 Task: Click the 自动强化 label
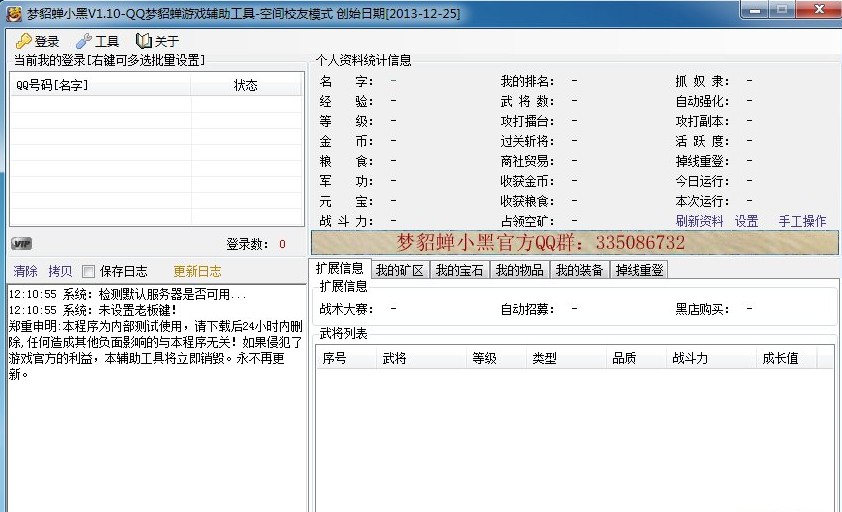click(702, 101)
